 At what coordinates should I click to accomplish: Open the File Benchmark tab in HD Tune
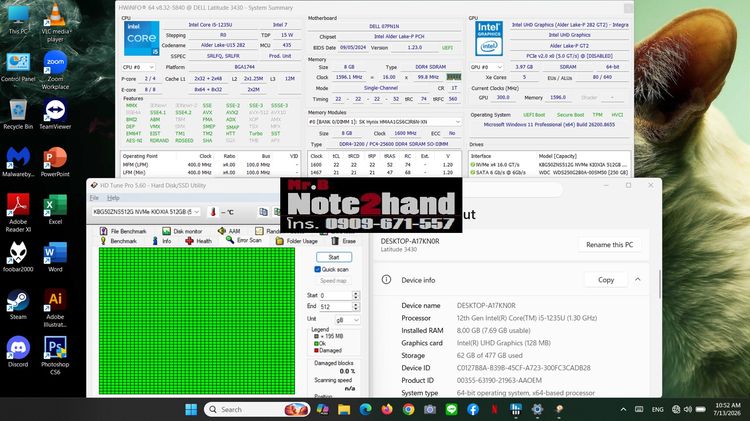pyautogui.click(x=123, y=231)
